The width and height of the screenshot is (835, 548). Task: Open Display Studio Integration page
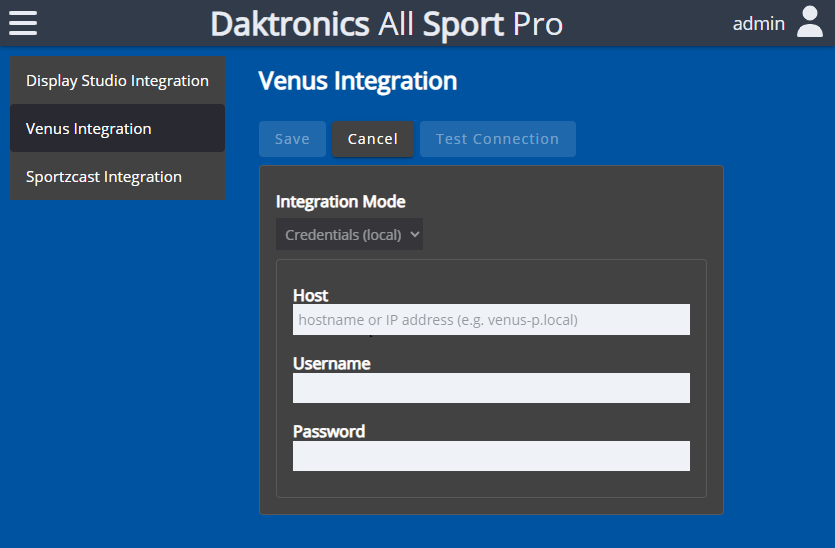[x=117, y=80]
